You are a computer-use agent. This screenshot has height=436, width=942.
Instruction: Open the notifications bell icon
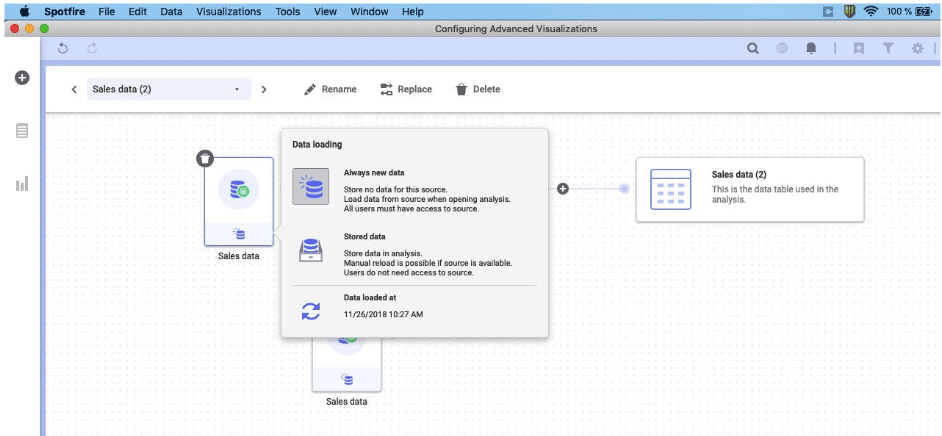coord(811,49)
